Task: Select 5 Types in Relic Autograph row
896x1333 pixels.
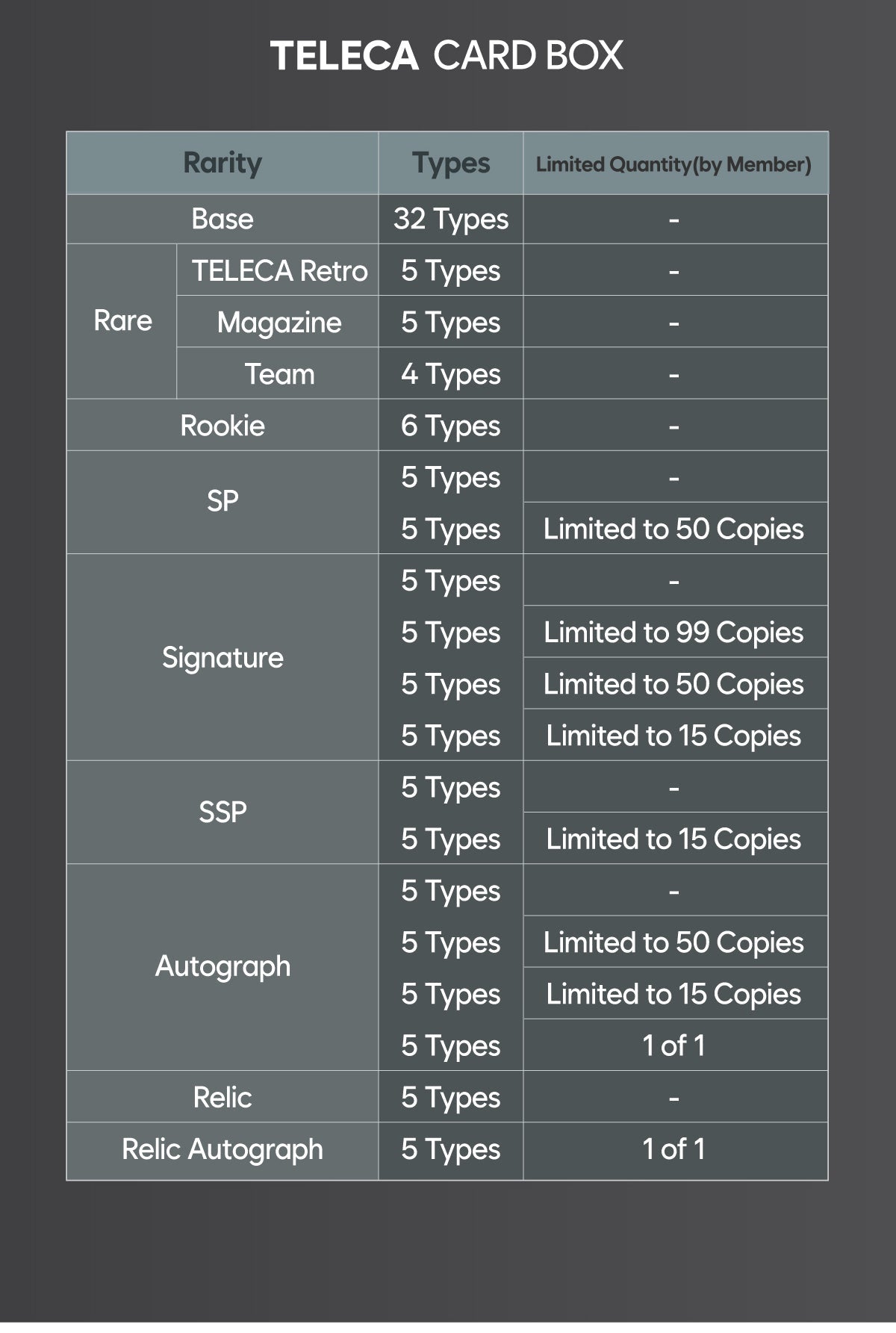Action: click(x=451, y=1150)
